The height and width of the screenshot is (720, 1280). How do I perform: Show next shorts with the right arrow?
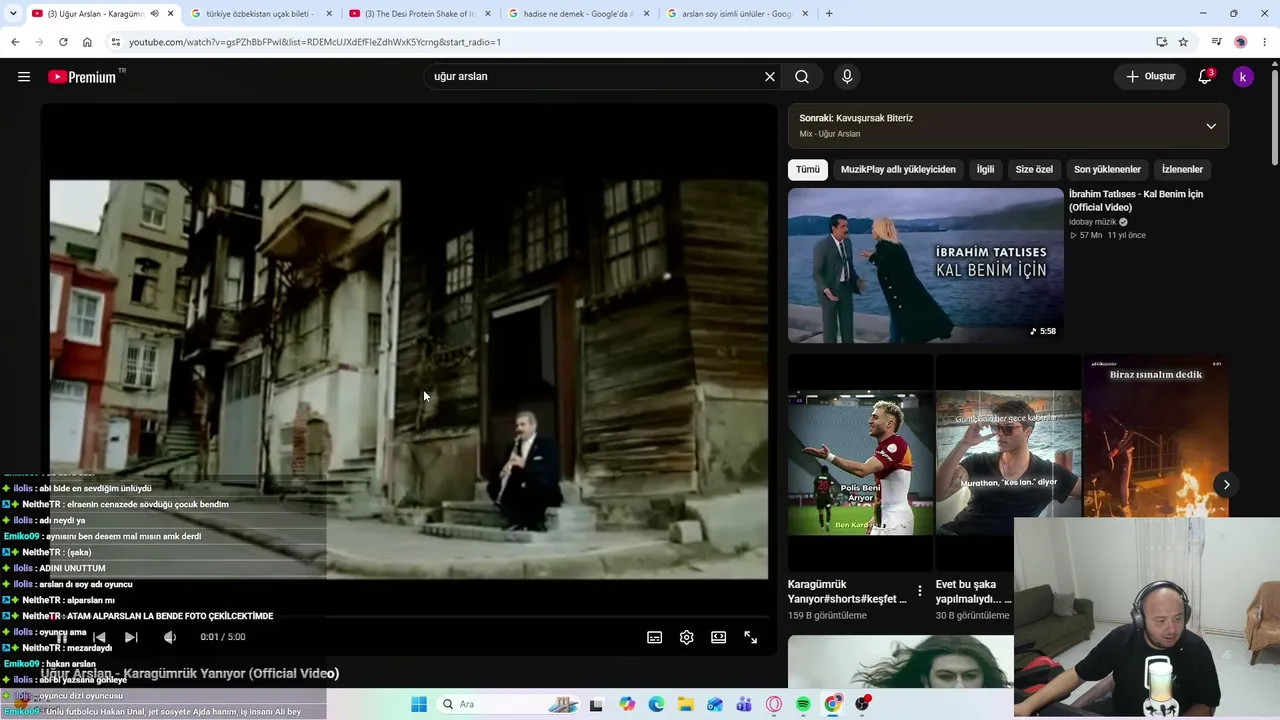click(x=1226, y=485)
